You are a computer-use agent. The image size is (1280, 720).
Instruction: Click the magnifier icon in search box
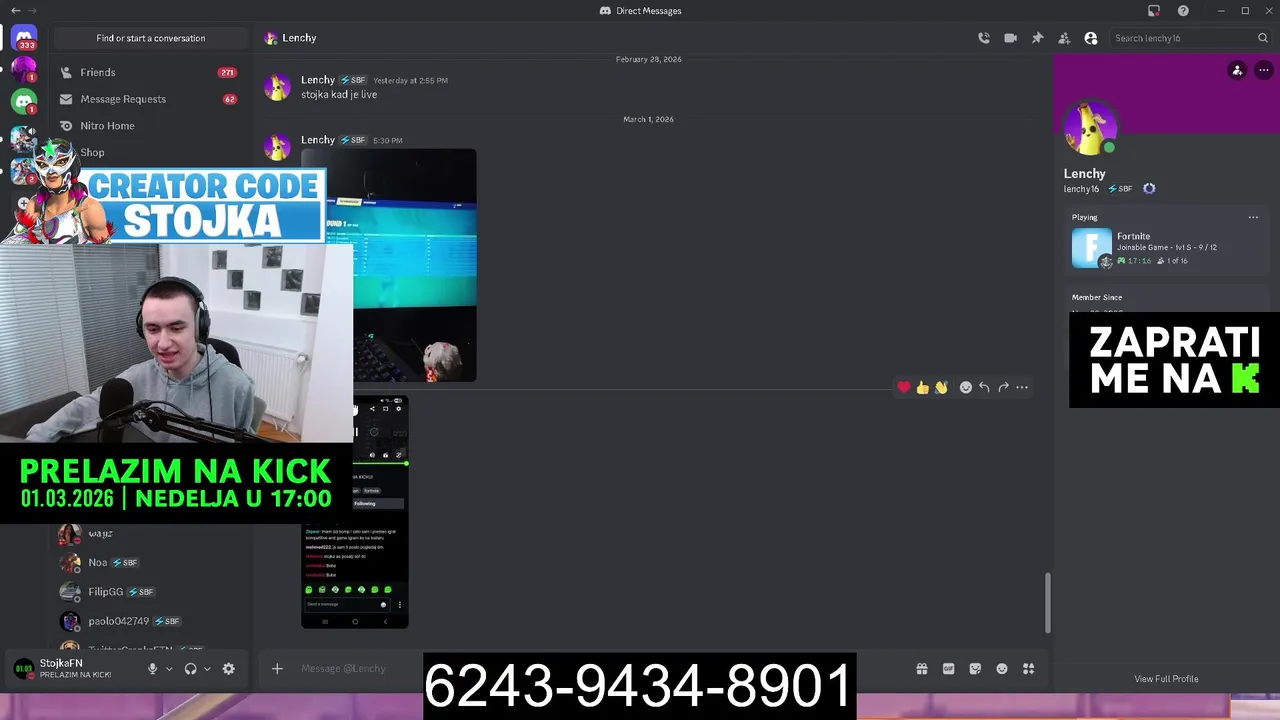coord(1263,38)
